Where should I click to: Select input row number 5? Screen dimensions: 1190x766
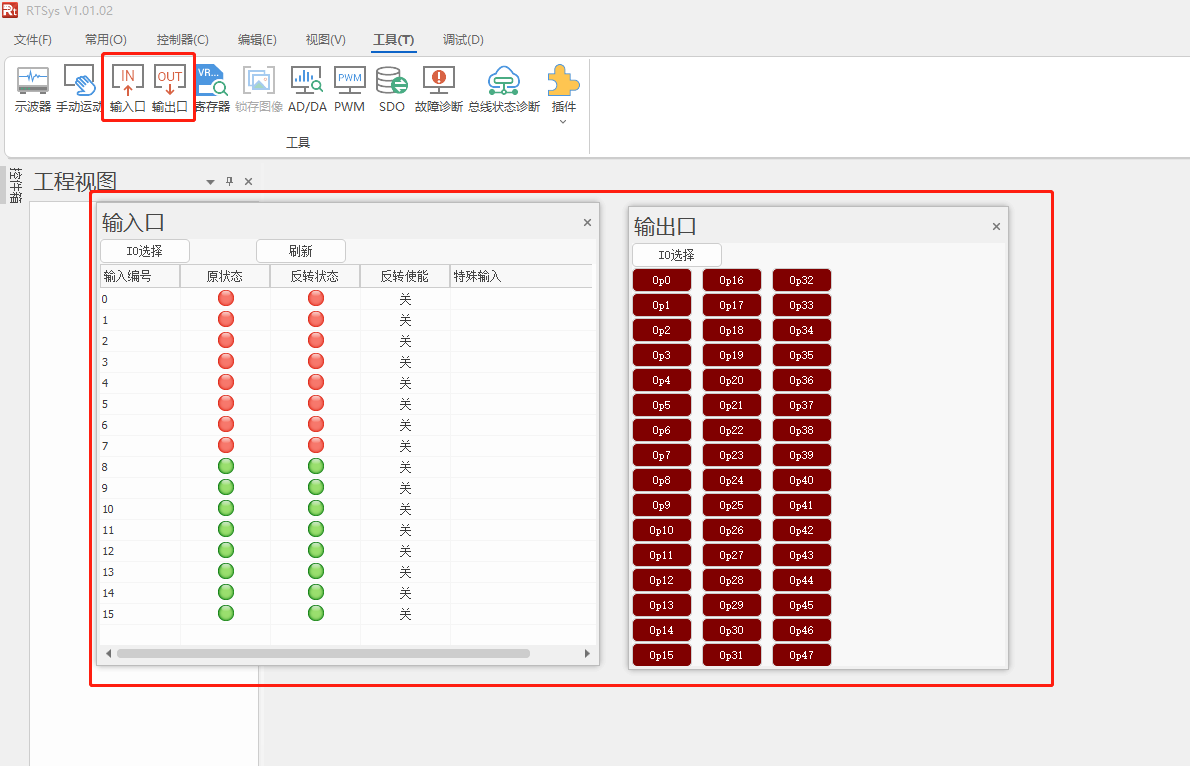point(347,404)
